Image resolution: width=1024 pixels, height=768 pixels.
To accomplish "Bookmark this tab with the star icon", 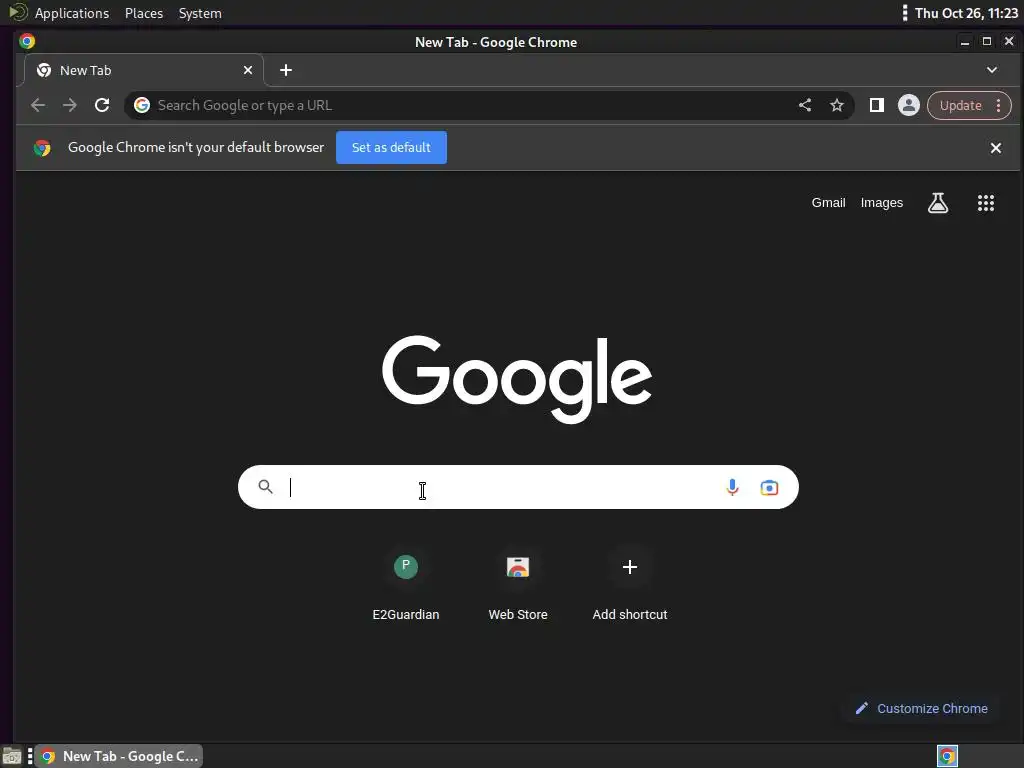I will 837,105.
